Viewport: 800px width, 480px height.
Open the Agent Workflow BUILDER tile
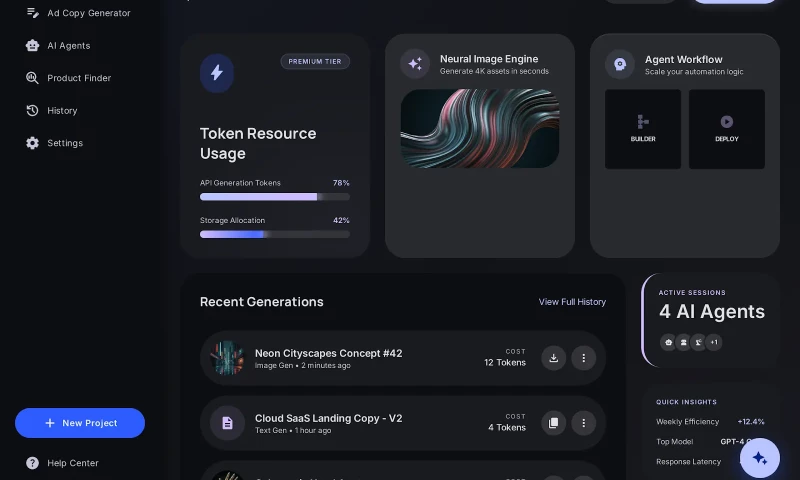coord(643,129)
